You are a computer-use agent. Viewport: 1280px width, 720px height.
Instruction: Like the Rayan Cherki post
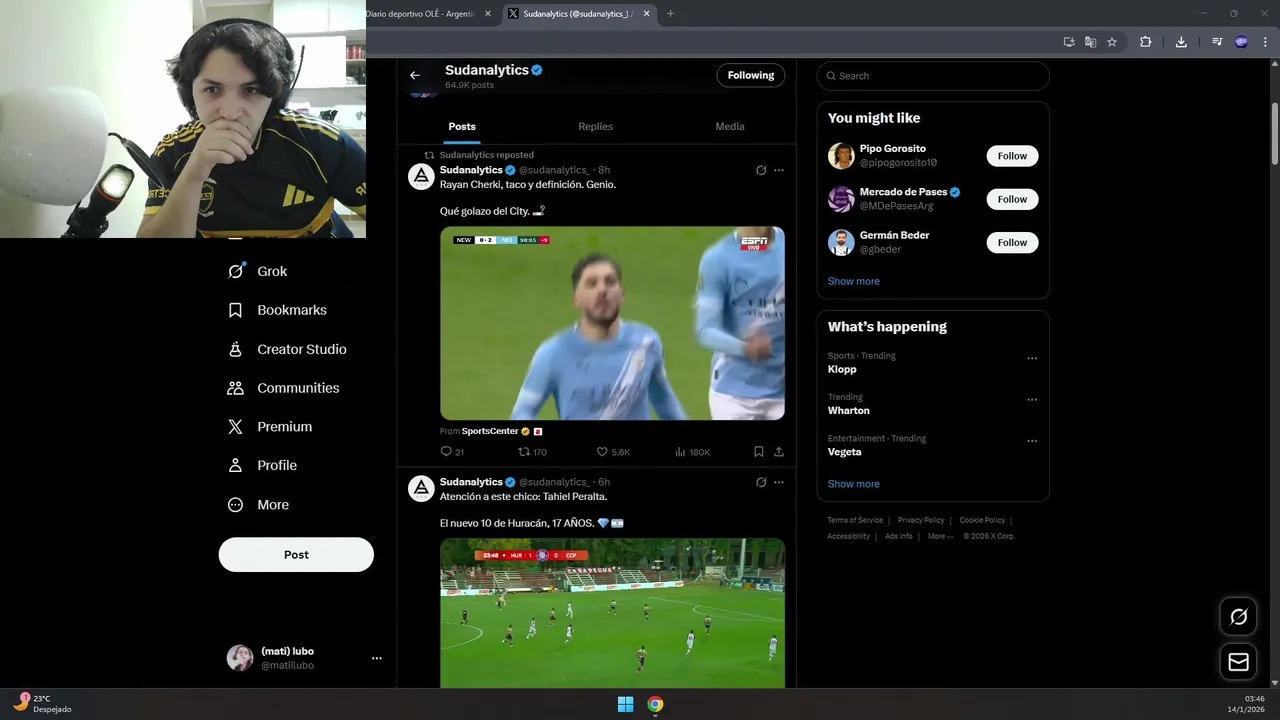pos(613,452)
